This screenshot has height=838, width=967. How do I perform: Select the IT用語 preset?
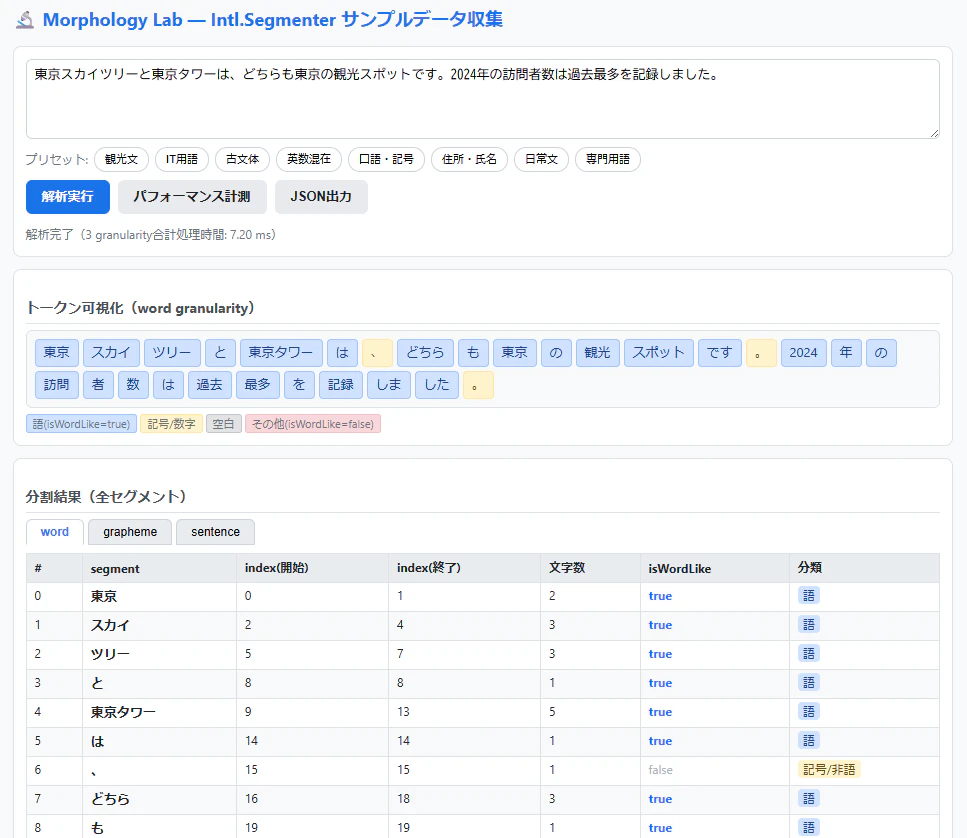point(182,159)
